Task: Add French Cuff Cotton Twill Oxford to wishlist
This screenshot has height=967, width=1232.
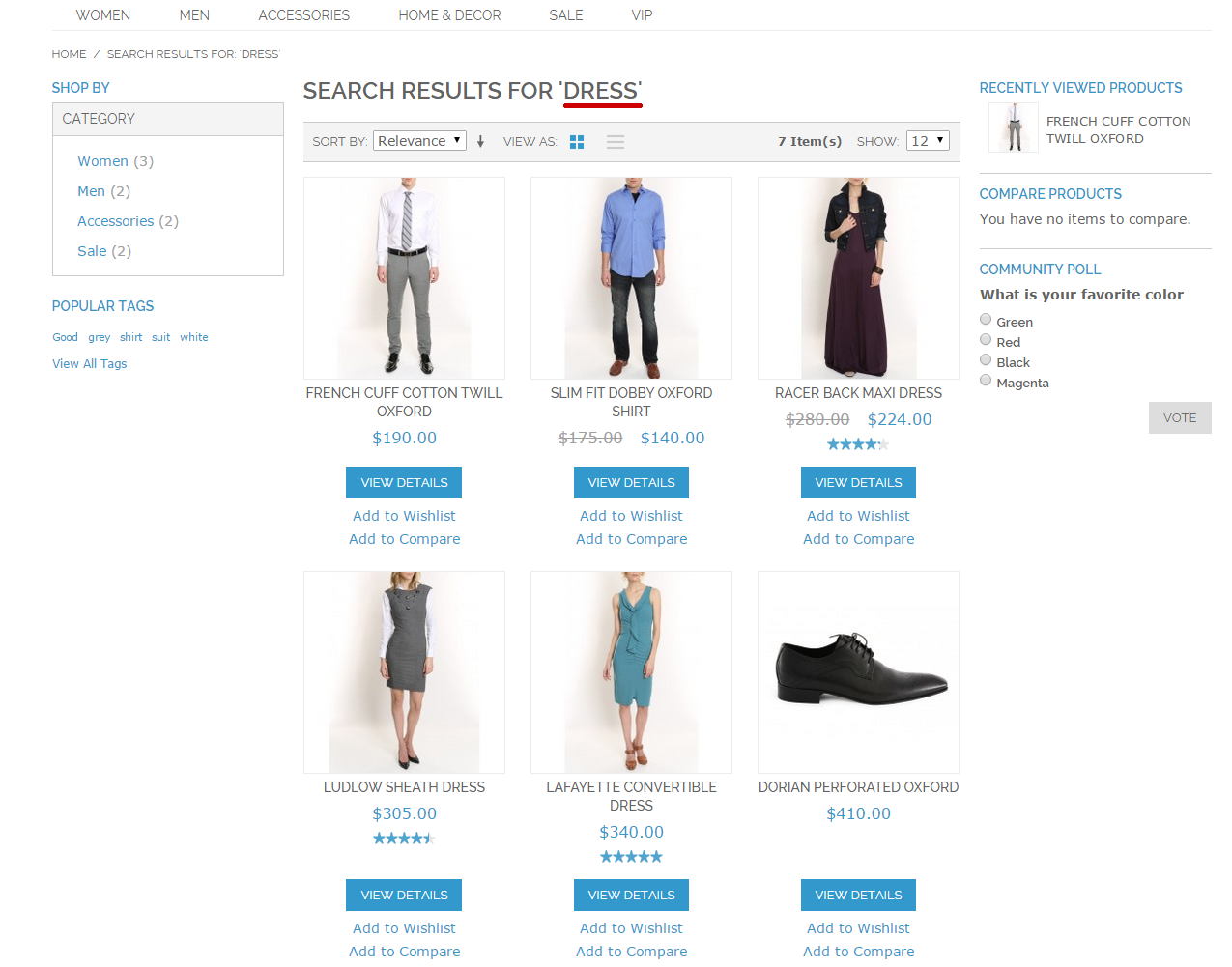Action: (404, 516)
